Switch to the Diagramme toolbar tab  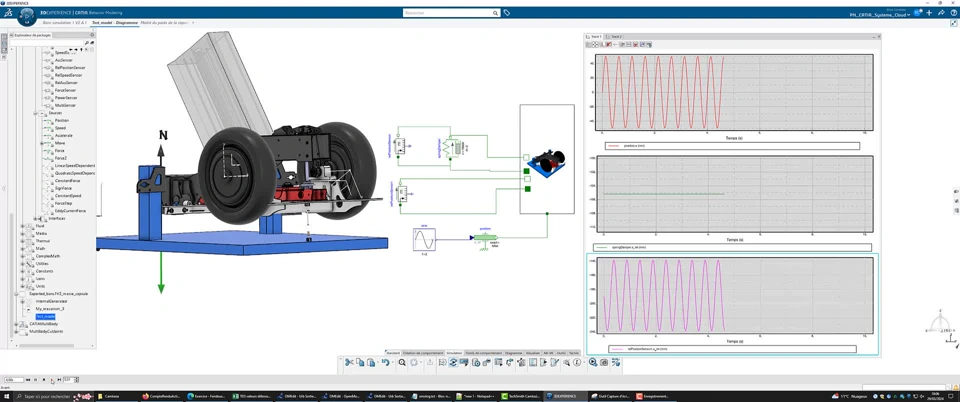513,353
